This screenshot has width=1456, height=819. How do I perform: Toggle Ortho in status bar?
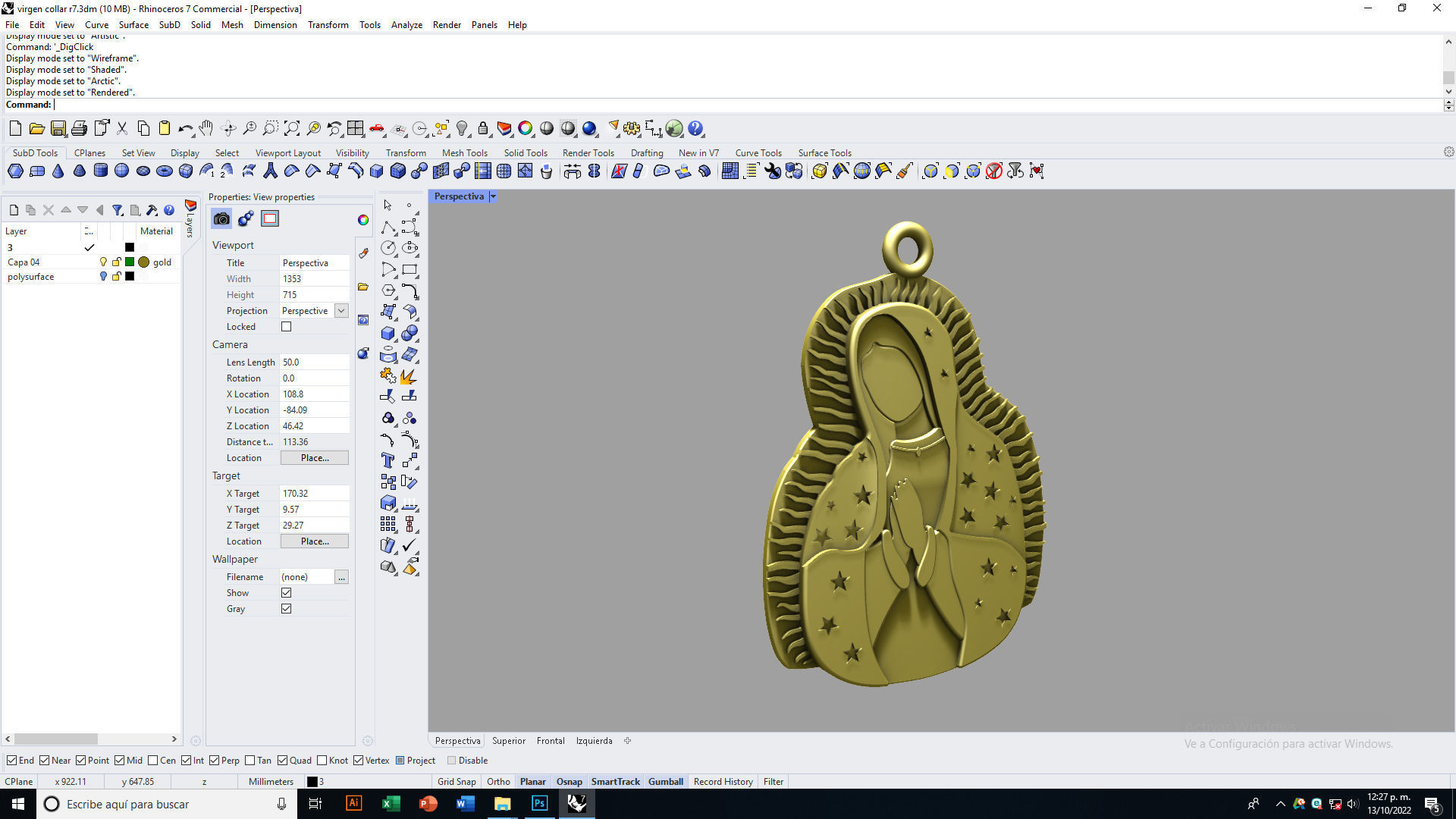pos(498,782)
